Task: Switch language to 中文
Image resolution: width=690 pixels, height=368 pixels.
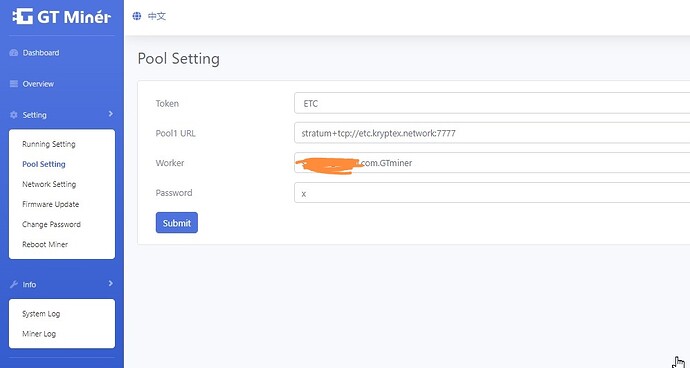Action: coord(157,16)
